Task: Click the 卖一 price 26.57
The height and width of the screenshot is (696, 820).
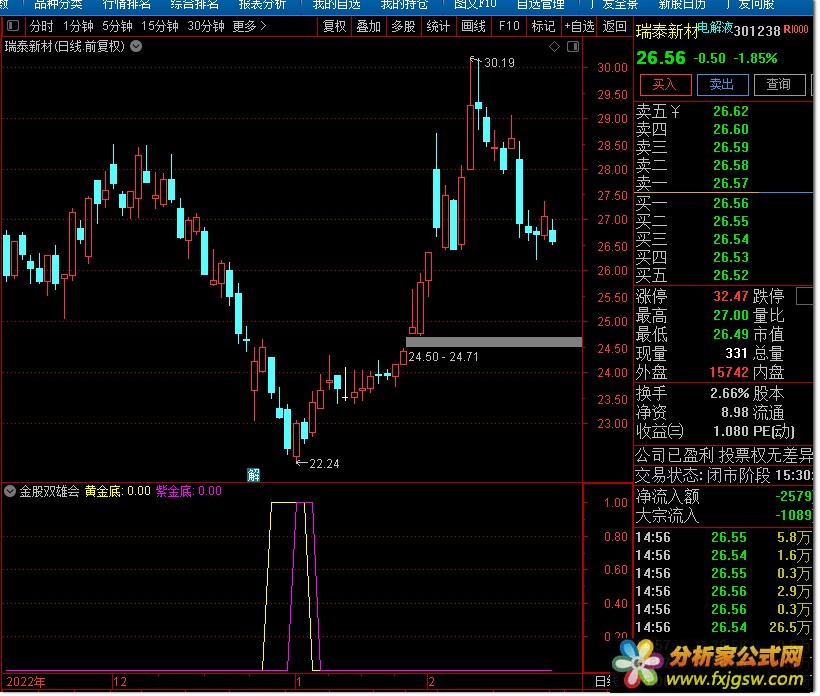Action: [x=733, y=184]
